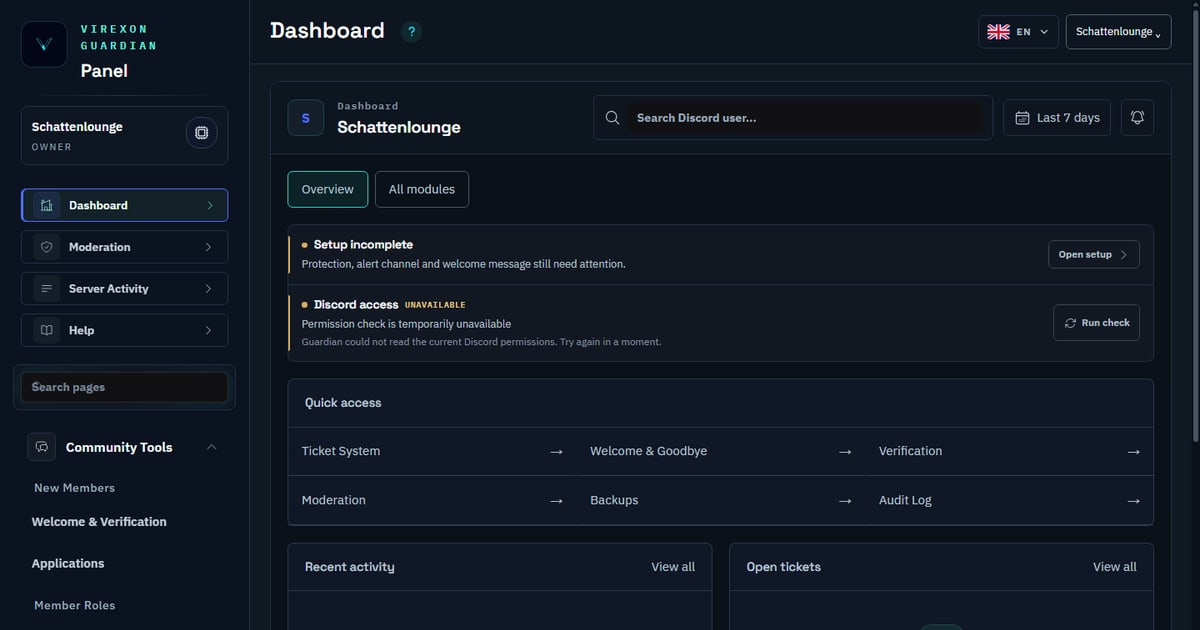1200x630 pixels.
Task: Click the calendar icon for Last 7 days
Action: point(1022,118)
